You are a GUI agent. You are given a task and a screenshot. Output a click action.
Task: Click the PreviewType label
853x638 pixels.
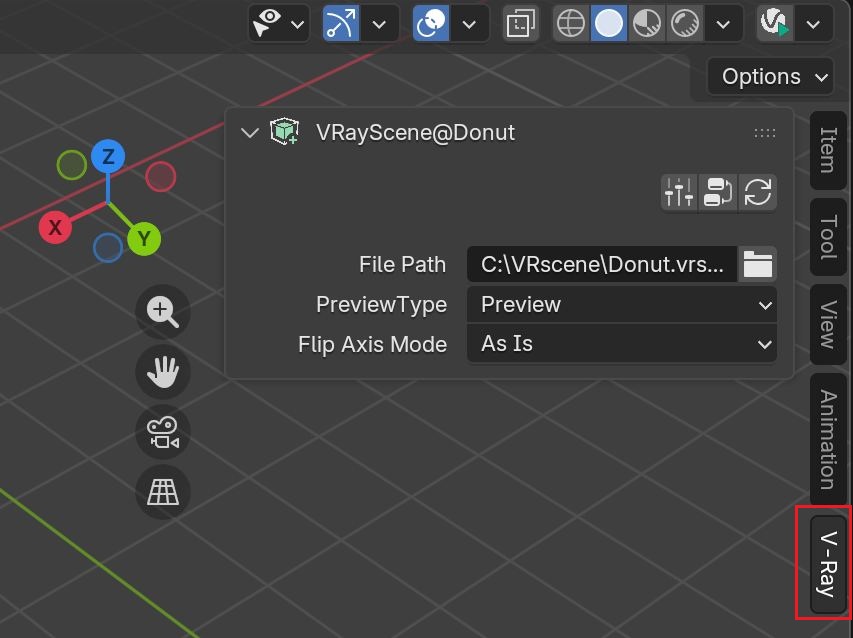381,305
